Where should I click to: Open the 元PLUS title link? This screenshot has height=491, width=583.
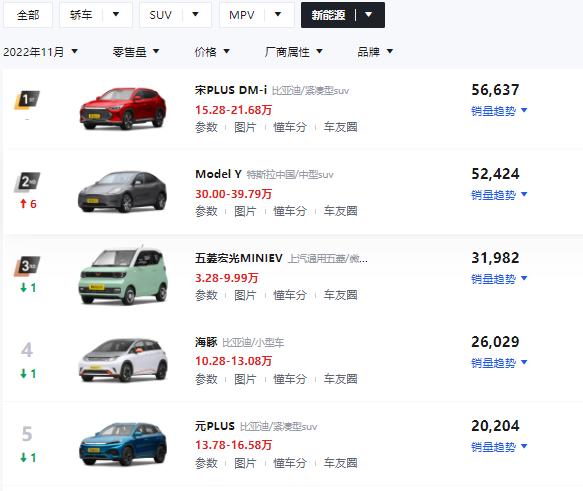[215, 426]
